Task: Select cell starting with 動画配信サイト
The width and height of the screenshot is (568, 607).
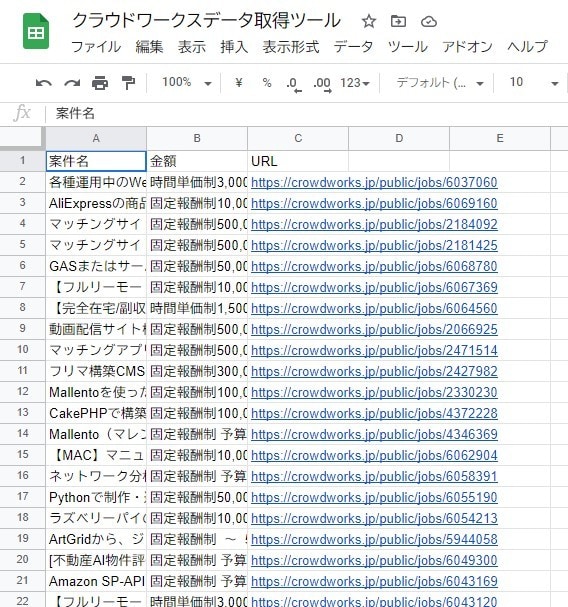Action: coord(96,329)
